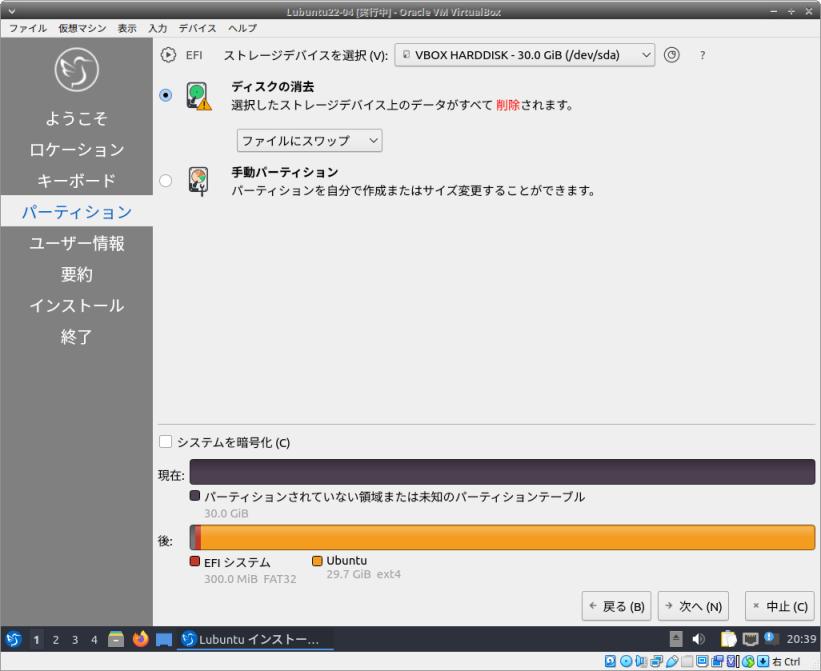Image resolution: width=821 pixels, height=671 pixels.
Task: Switch to workspace 2 in taskbar
Action: coord(56,640)
